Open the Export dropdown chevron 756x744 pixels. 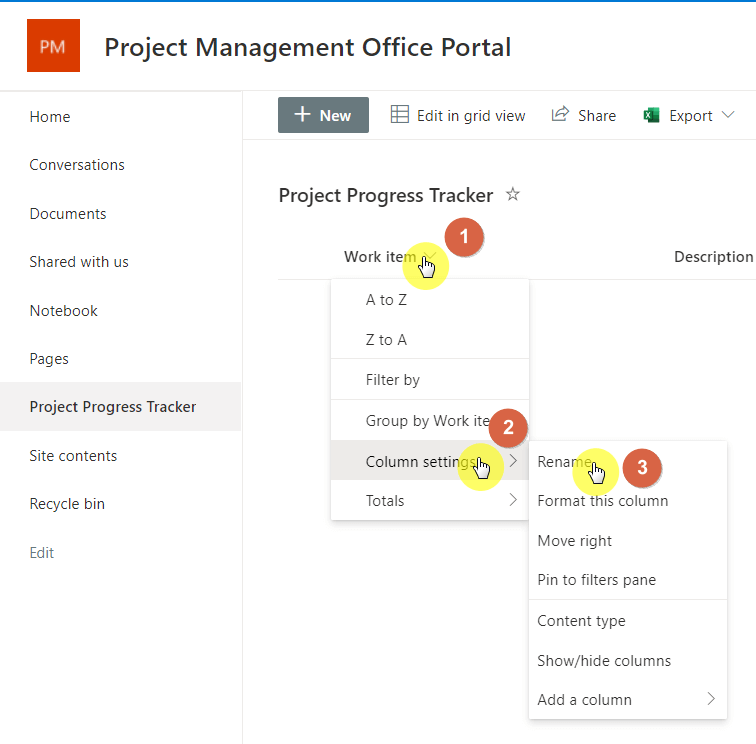(x=728, y=115)
